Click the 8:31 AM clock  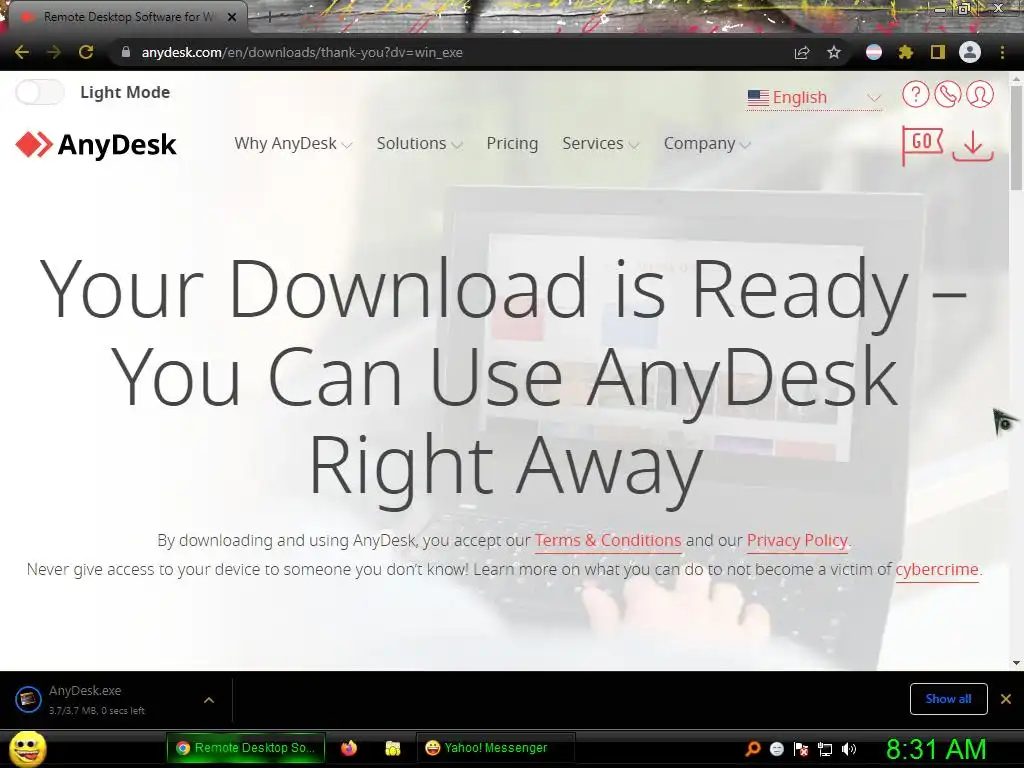[x=936, y=750]
